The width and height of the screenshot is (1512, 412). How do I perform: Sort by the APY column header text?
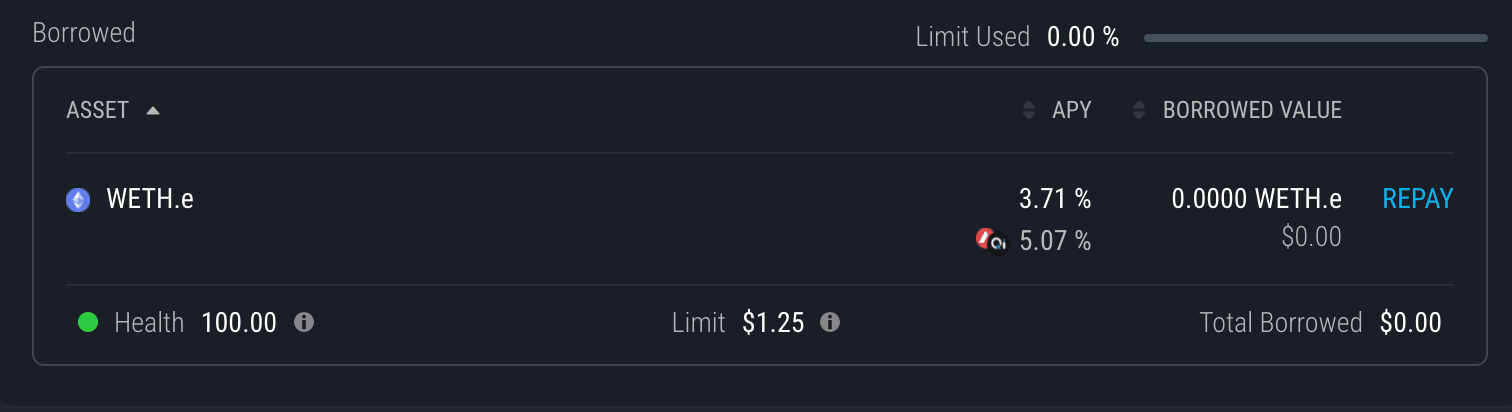[x=1072, y=110]
